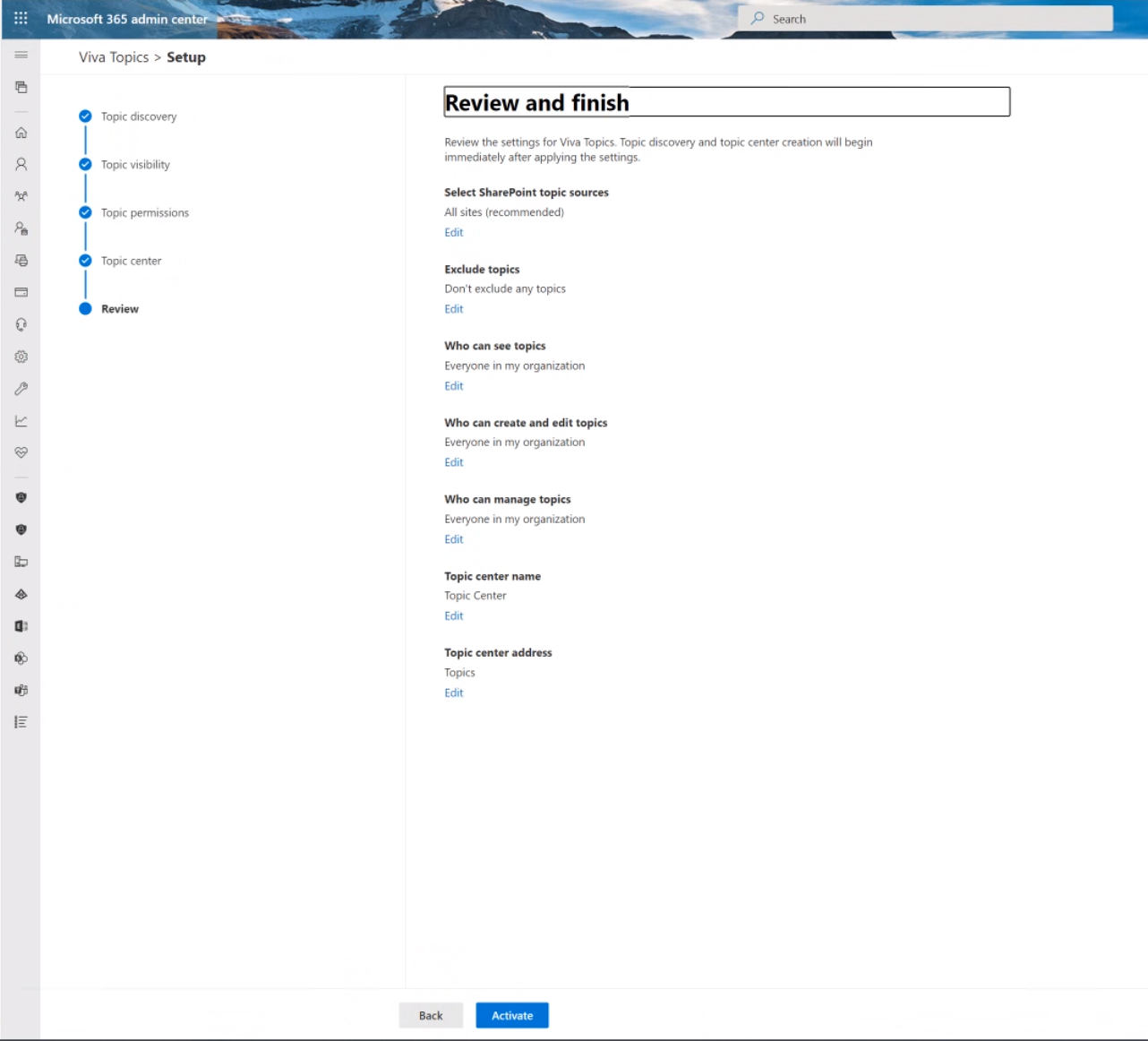
Task: Open the Support headset icon
Action: [21, 324]
